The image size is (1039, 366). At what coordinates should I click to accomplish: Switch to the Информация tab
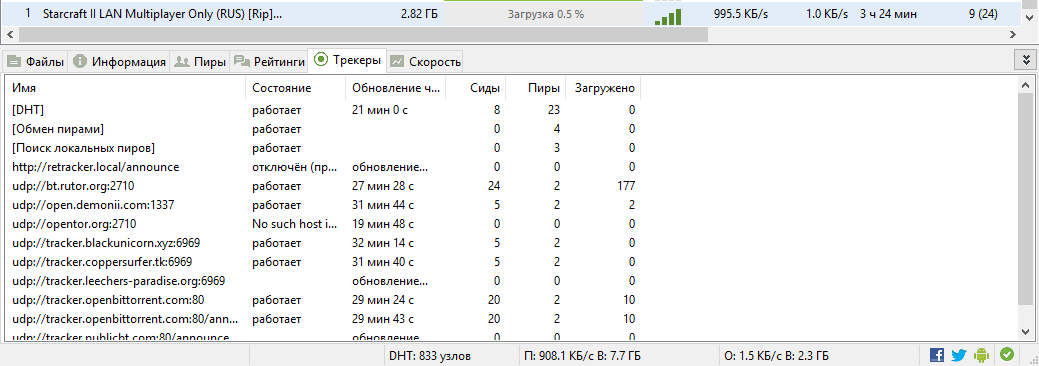(119, 62)
